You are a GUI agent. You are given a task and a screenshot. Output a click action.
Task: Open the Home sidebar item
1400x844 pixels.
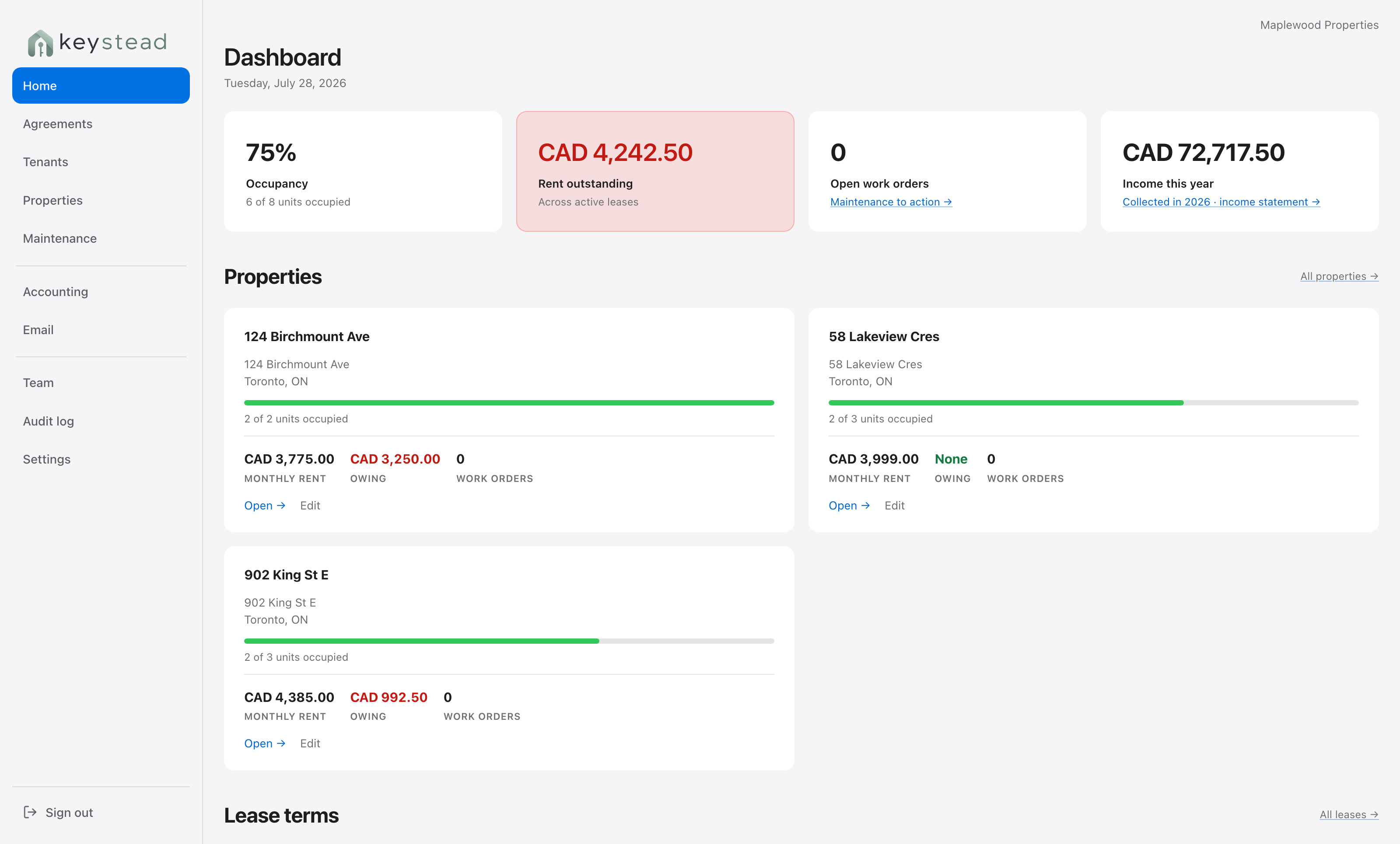point(101,86)
